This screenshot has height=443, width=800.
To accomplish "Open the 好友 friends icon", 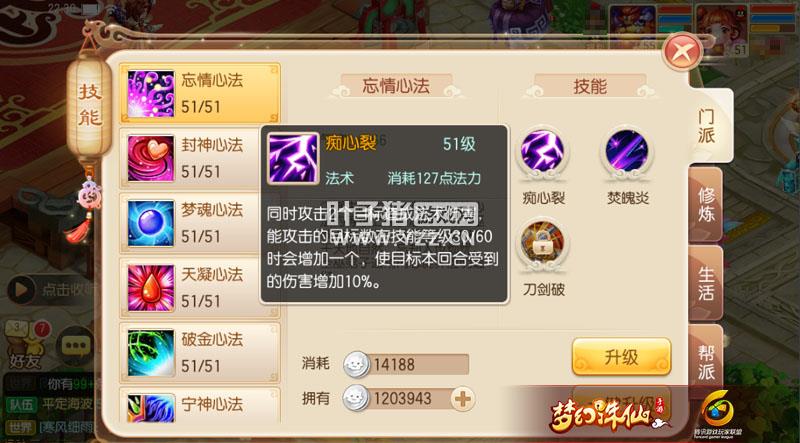I will click(x=24, y=344).
